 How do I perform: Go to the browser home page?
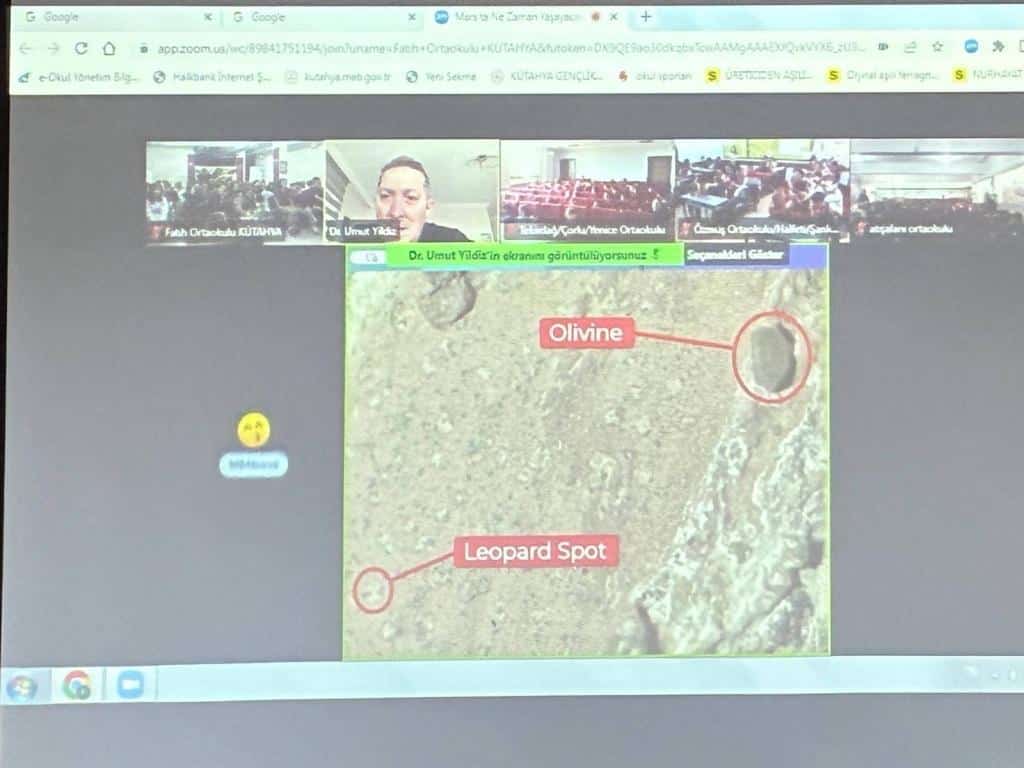[x=109, y=48]
